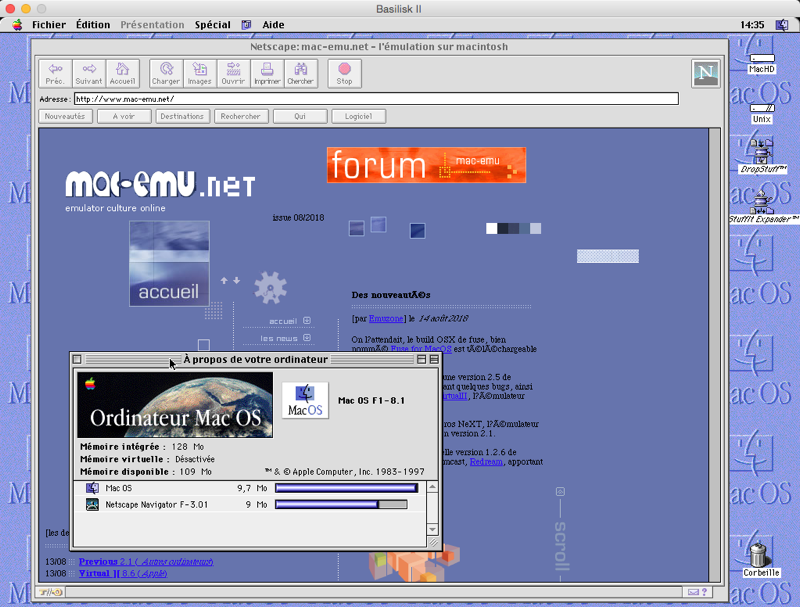Click the Qui directory button
The image size is (800, 607).
click(300, 116)
